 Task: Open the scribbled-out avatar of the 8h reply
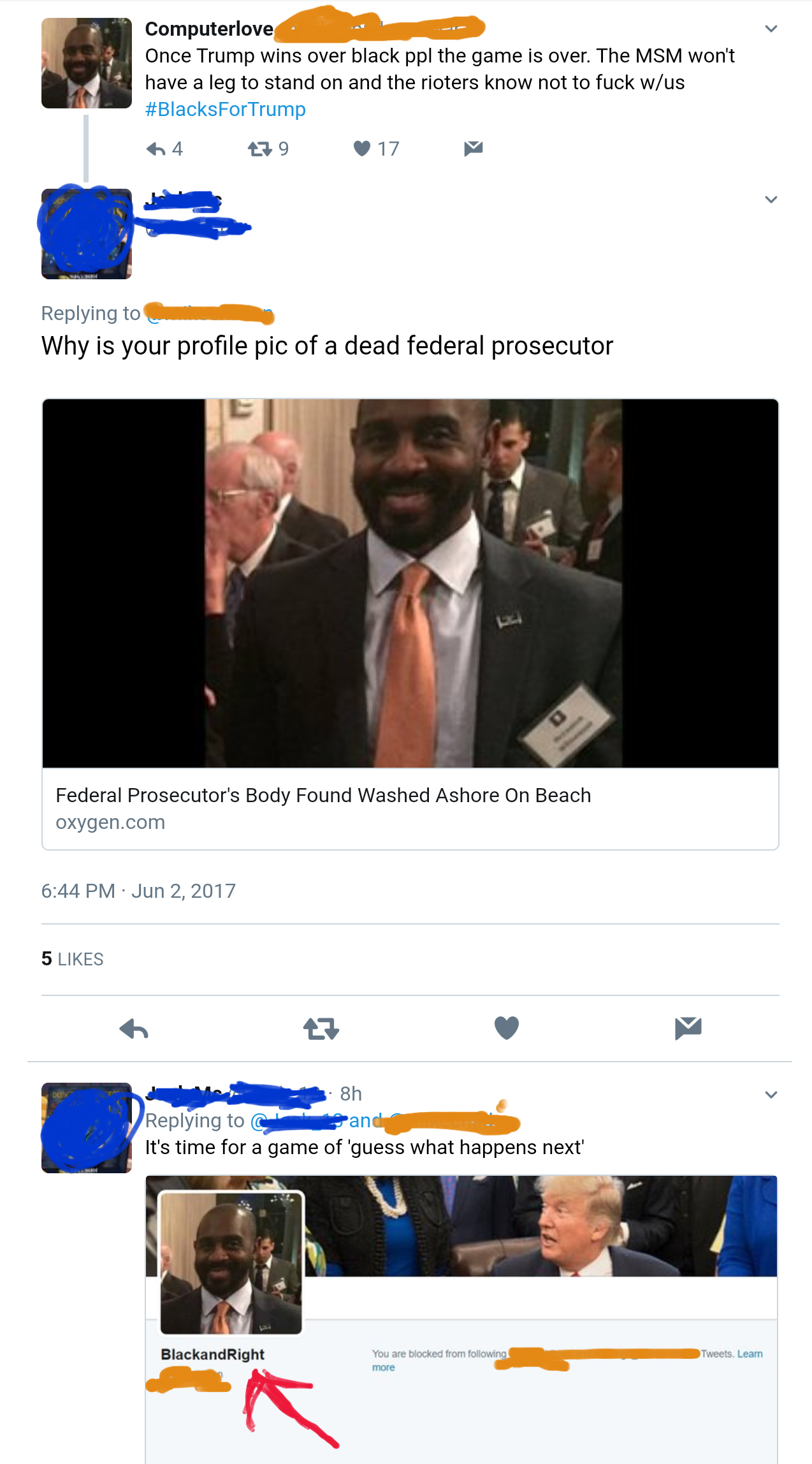pos(87,1128)
